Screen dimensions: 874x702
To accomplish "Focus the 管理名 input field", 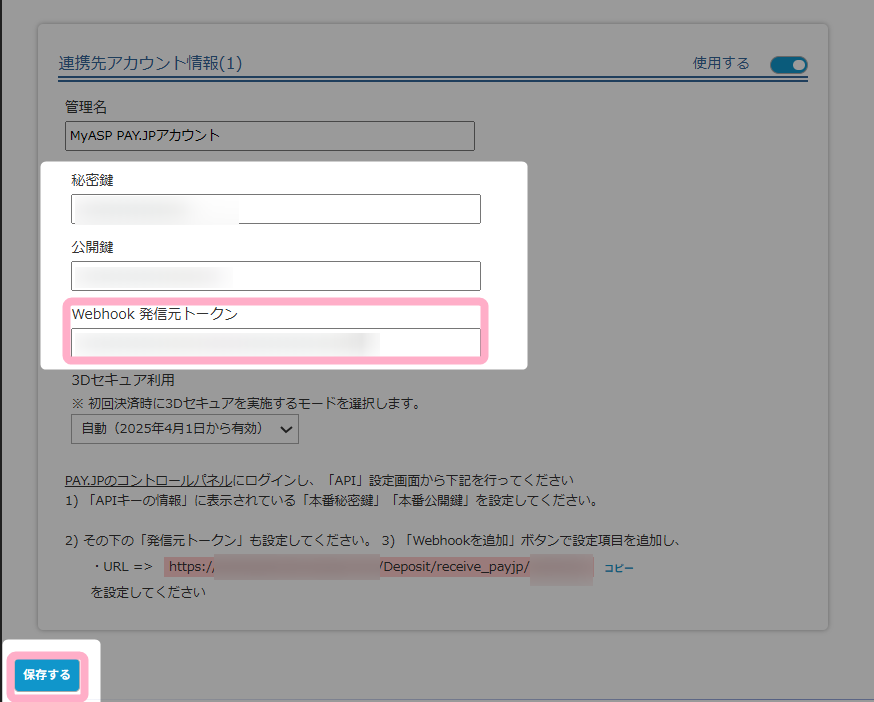I will coord(269,136).
